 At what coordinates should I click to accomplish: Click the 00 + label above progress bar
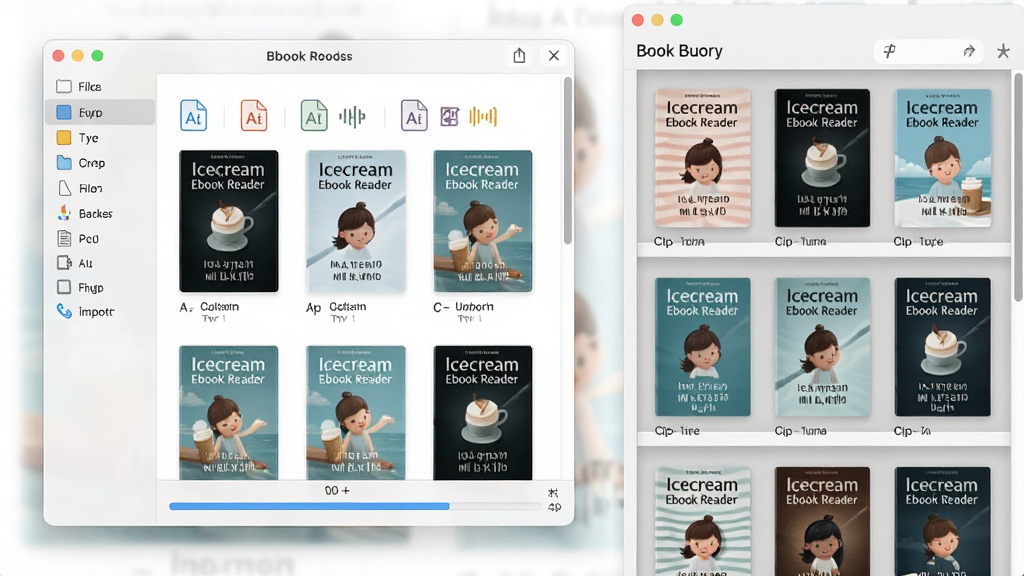337,490
